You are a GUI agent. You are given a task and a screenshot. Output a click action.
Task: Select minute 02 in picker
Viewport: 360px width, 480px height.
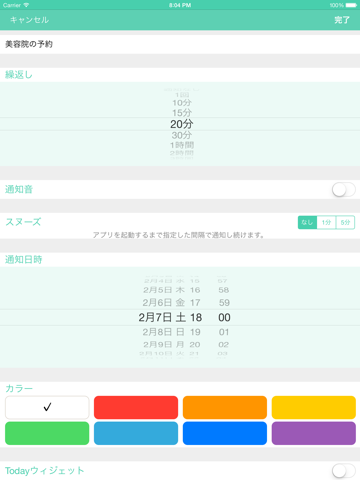(x=224, y=344)
